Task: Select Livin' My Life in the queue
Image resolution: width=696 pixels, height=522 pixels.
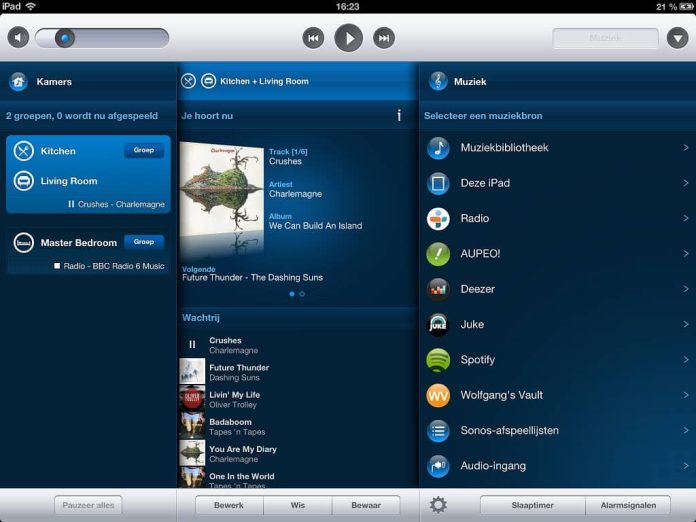Action: click(297, 399)
